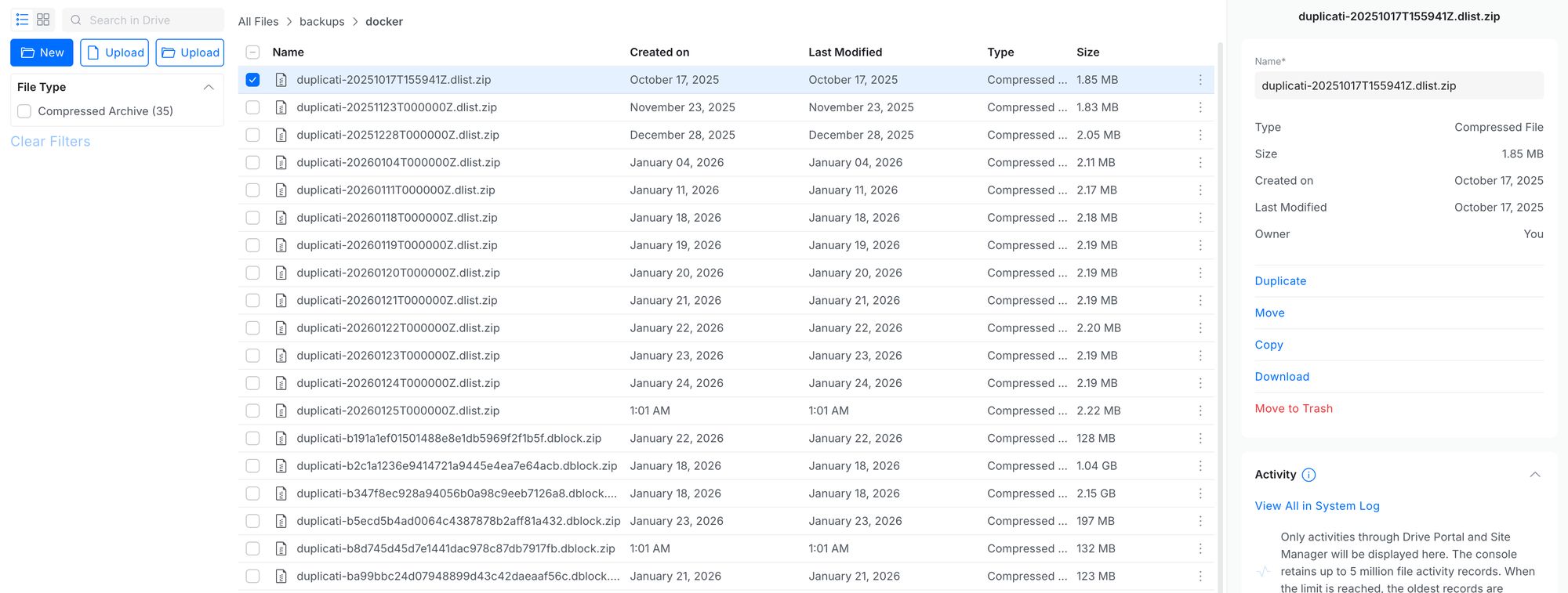Open View All in System Log
This screenshot has width=1568, height=593.
click(1316, 506)
